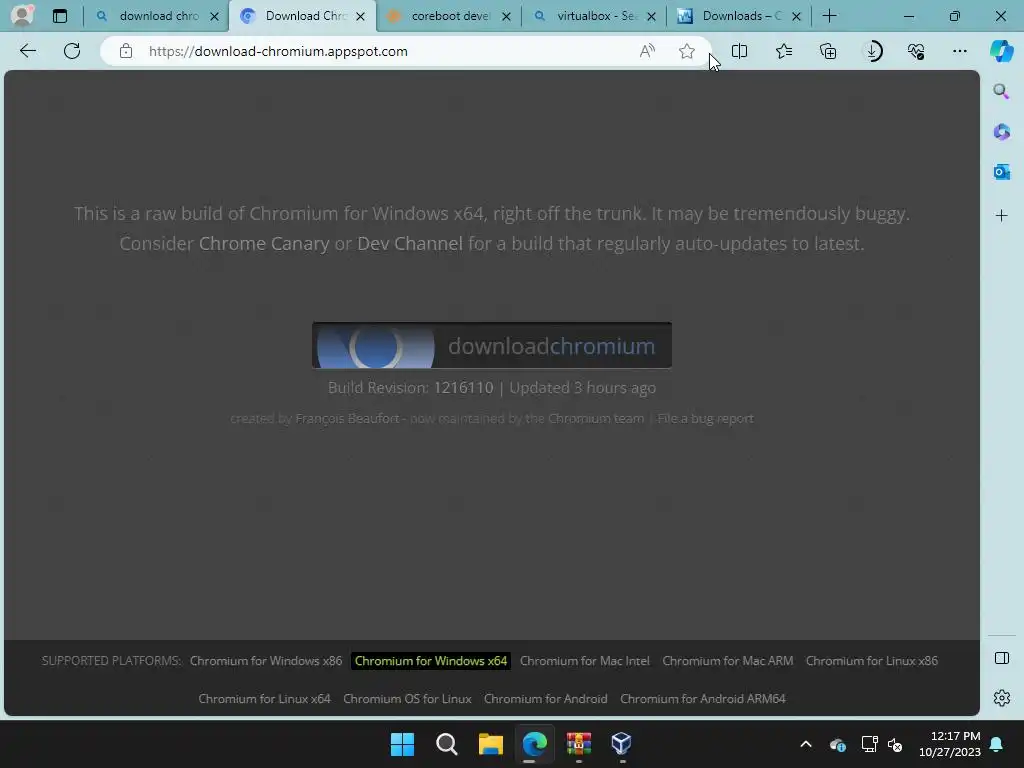The width and height of the screenshot is (1024, 768).
Task: Close the 'download chro' search tab
Action: [214, 16]
